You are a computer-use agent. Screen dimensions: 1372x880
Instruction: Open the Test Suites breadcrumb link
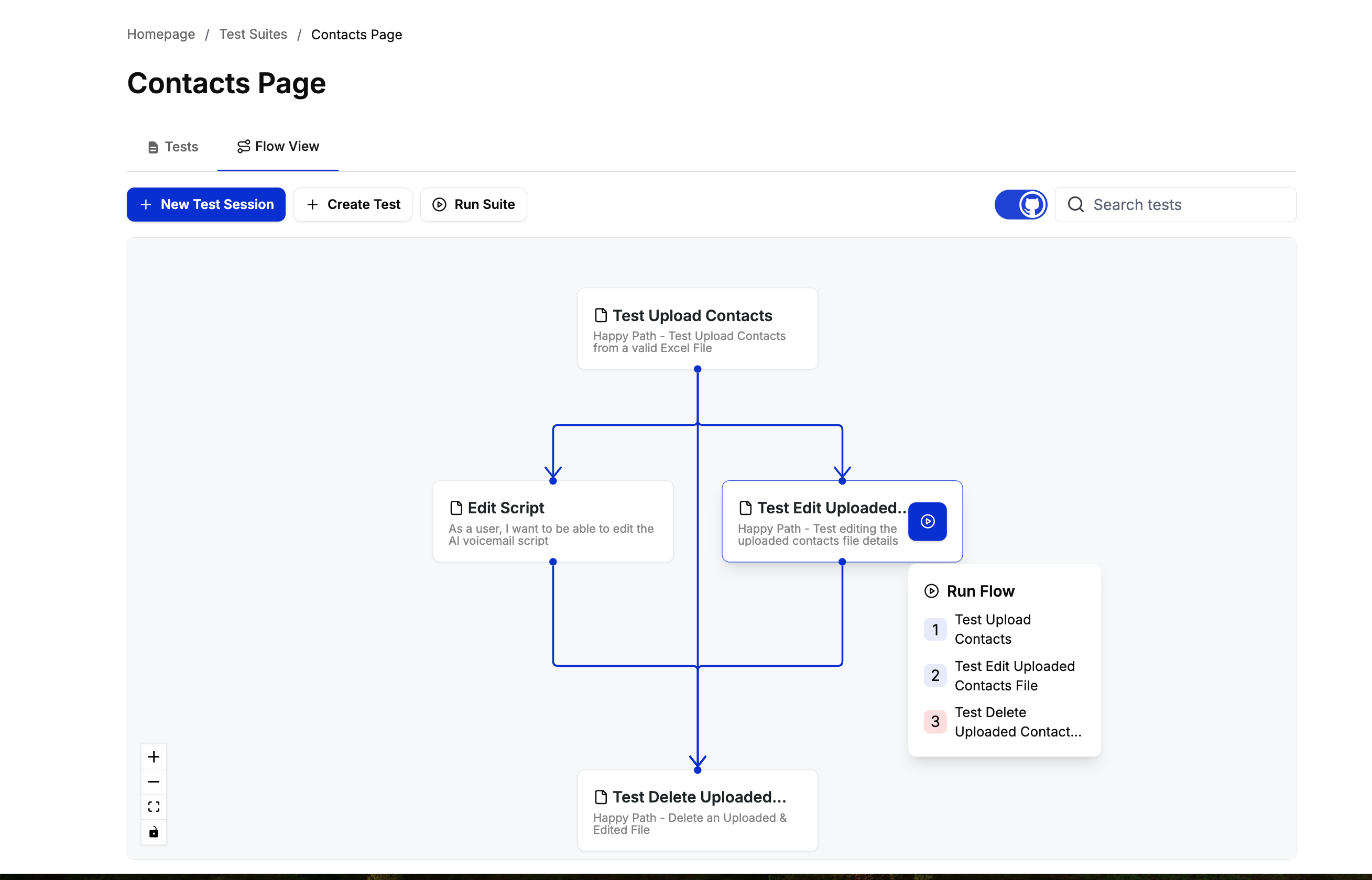(x=253, y=34)
